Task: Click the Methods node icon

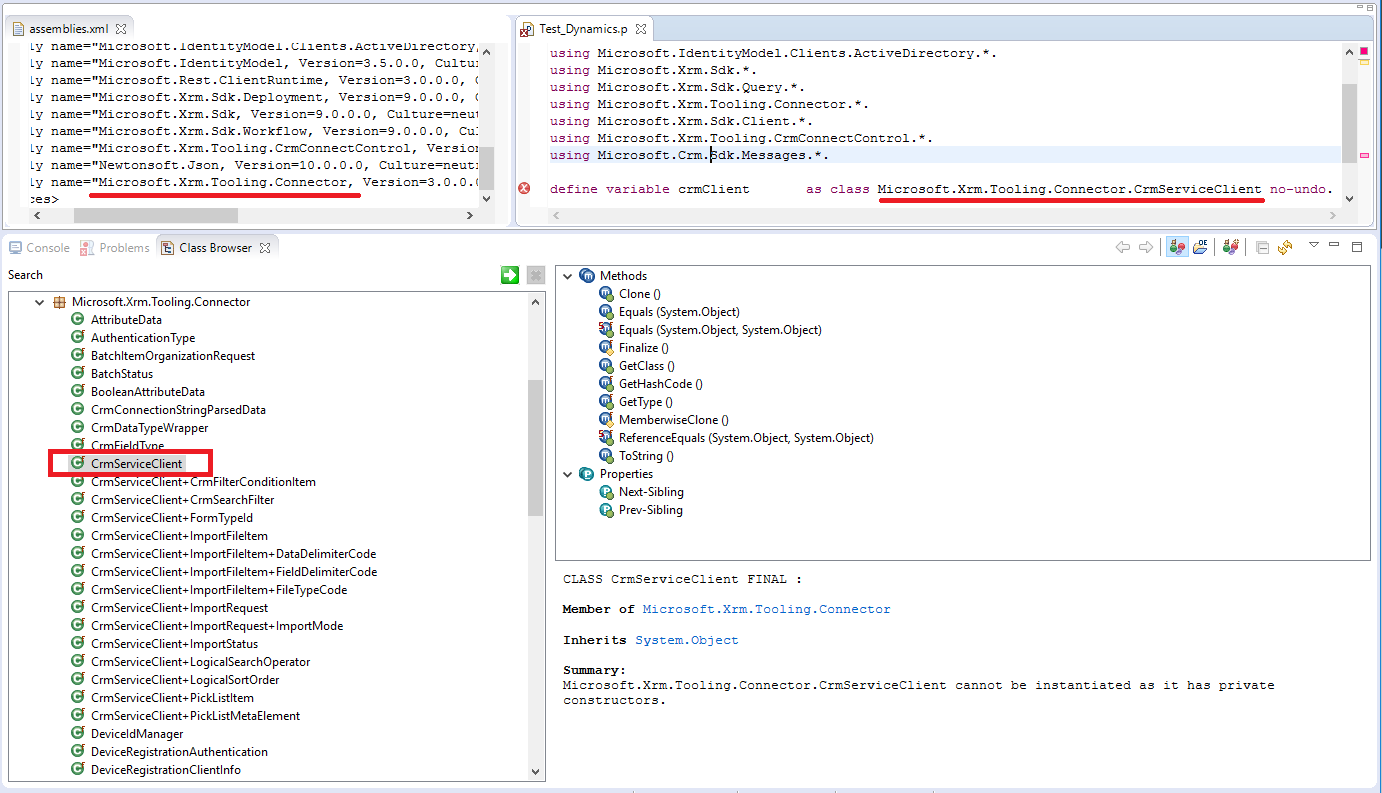Action: (587, 276)
